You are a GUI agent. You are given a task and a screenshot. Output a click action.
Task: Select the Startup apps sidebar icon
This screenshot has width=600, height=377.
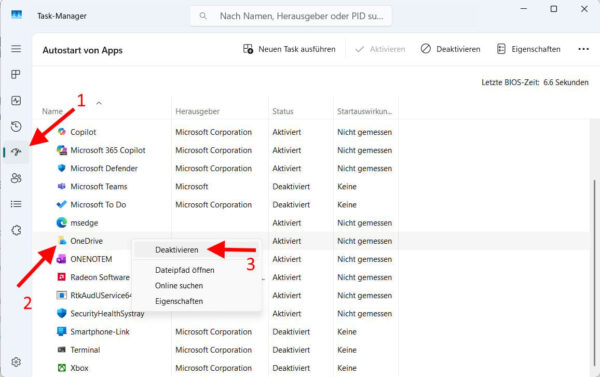coord(16,152)
